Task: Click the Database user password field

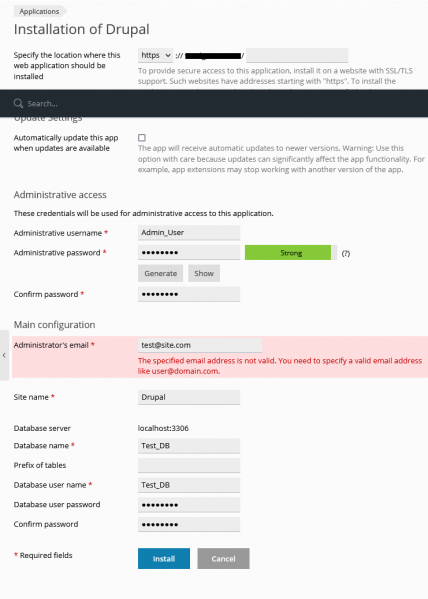Action: click(189, 505)
